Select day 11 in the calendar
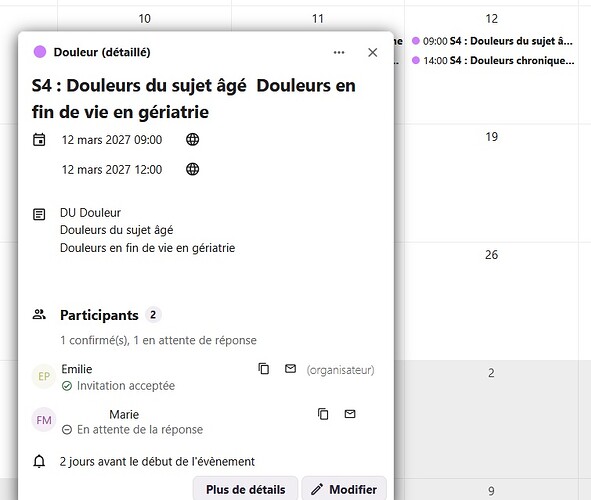This screenshot has width=591, height=500. point(318,18)
